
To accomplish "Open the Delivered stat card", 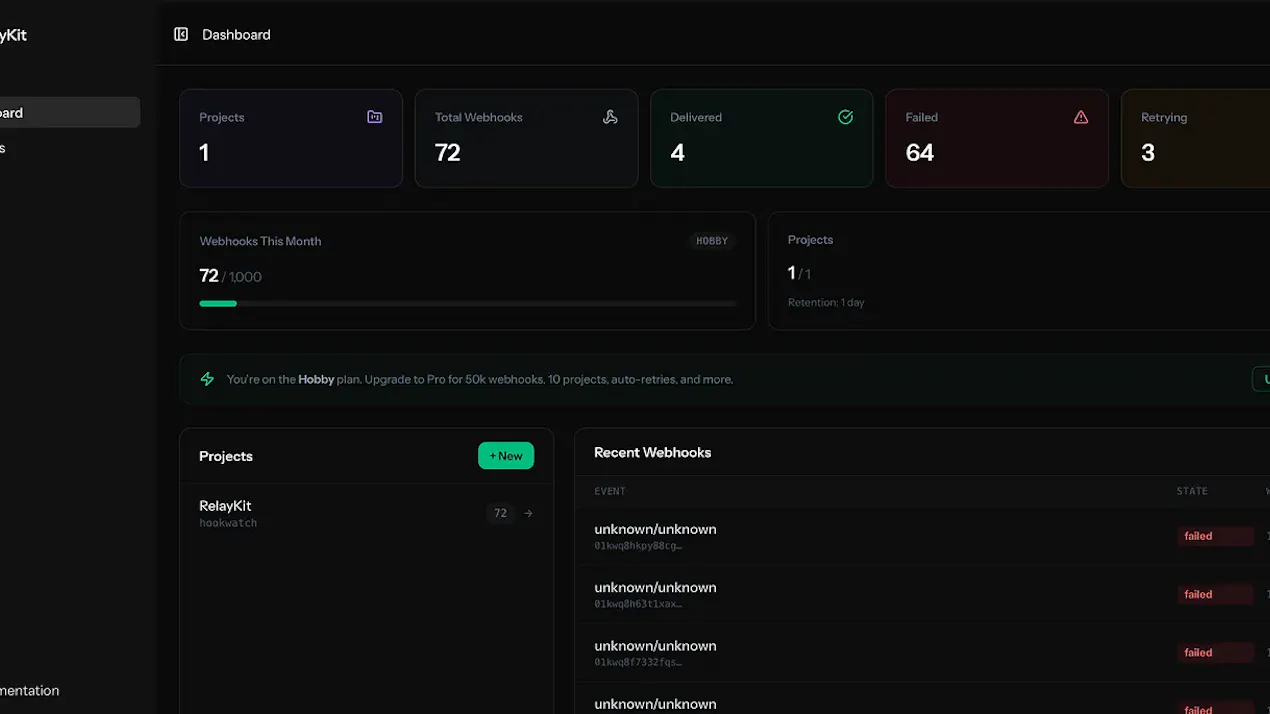I will point(761,138).
